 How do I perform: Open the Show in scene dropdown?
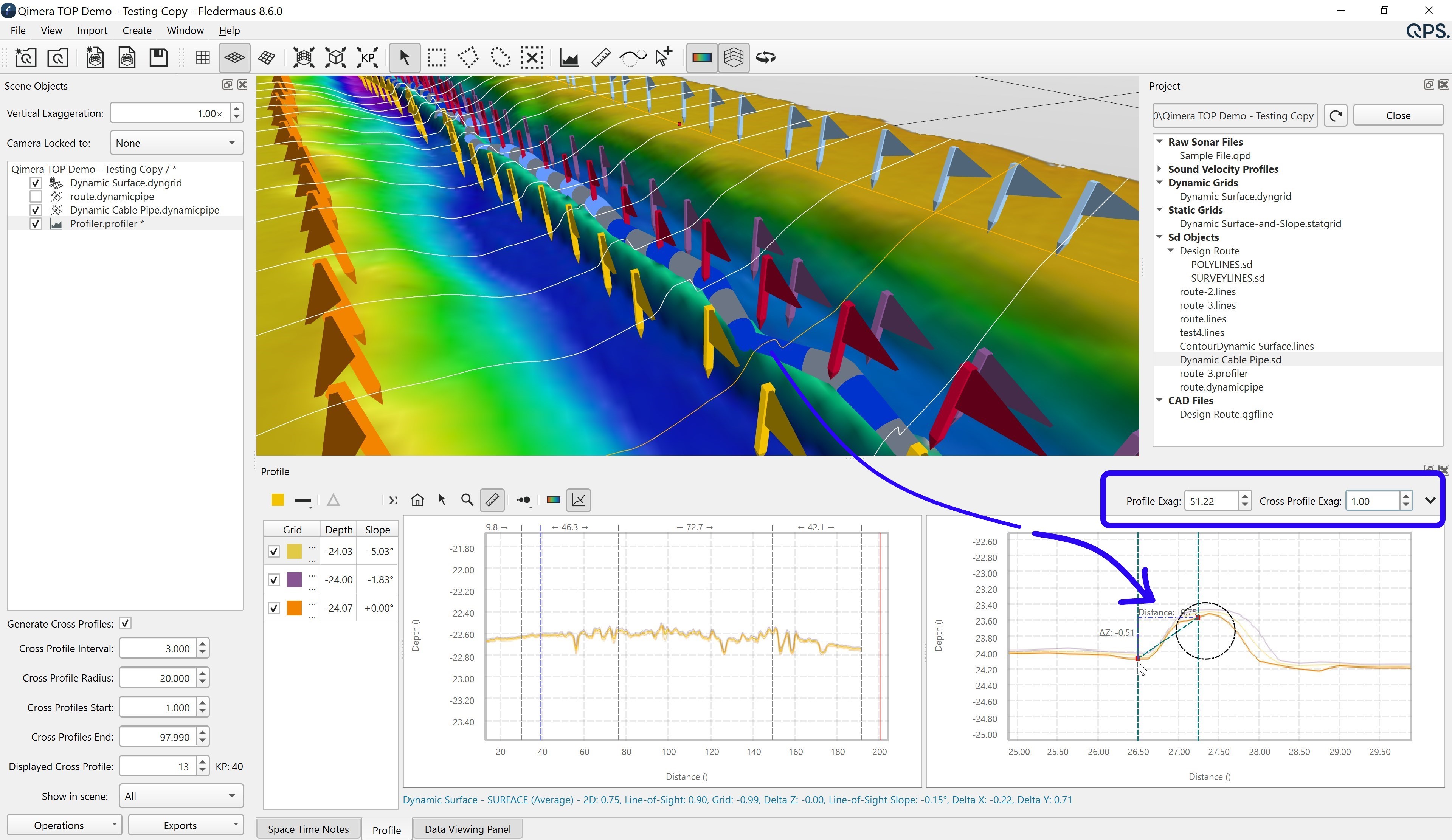click(180, 796)
